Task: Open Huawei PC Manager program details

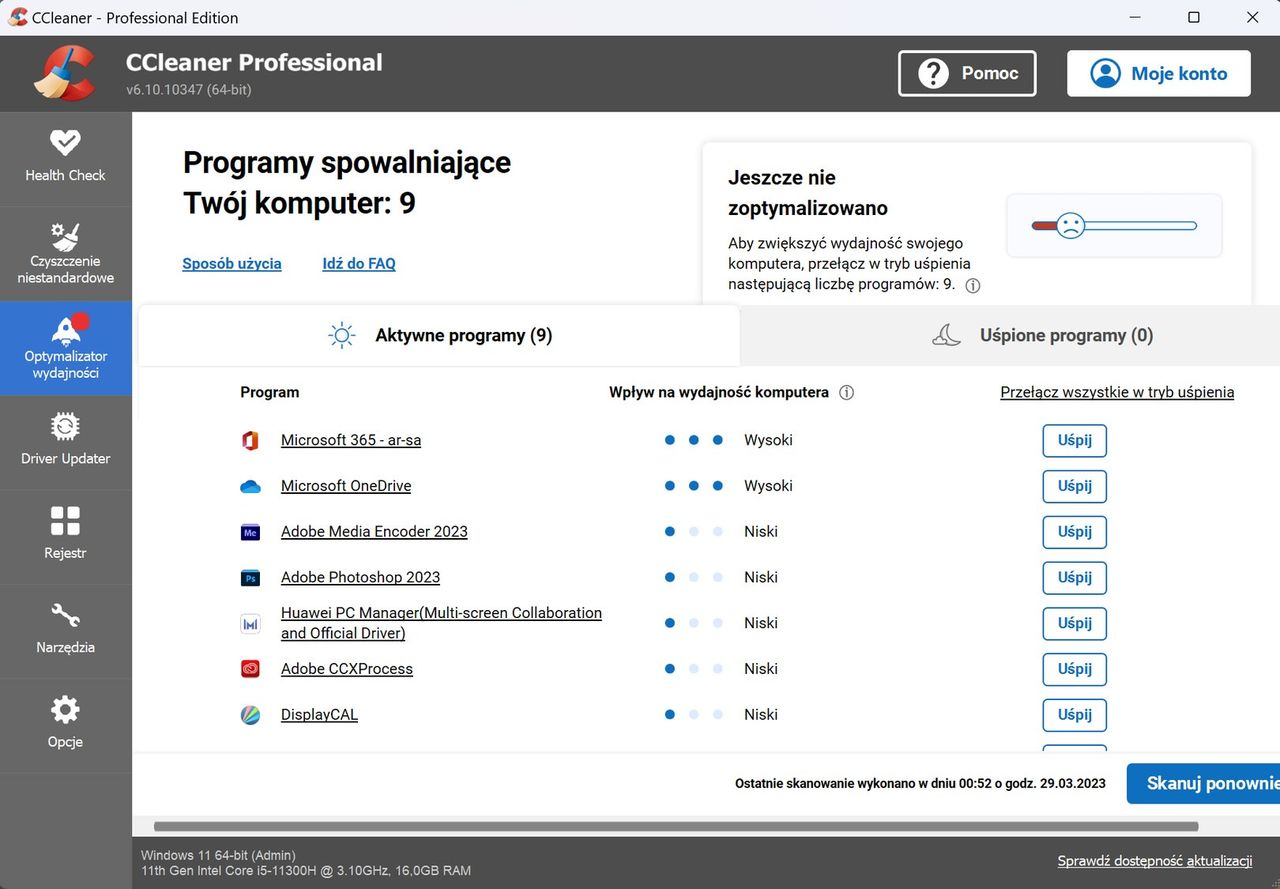Action: (x=441, y=623)
